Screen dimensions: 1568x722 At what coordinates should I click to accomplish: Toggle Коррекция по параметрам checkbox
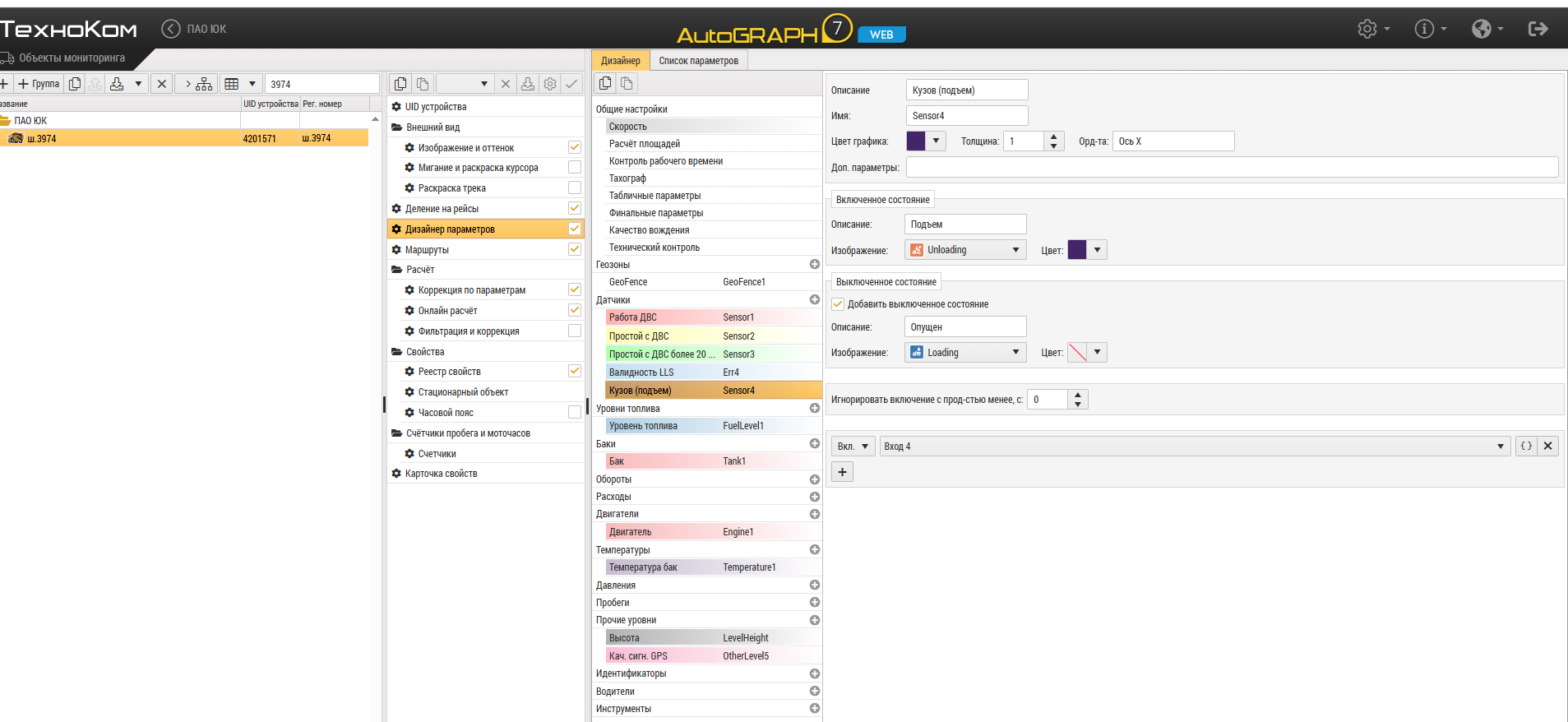click(575, 289)
